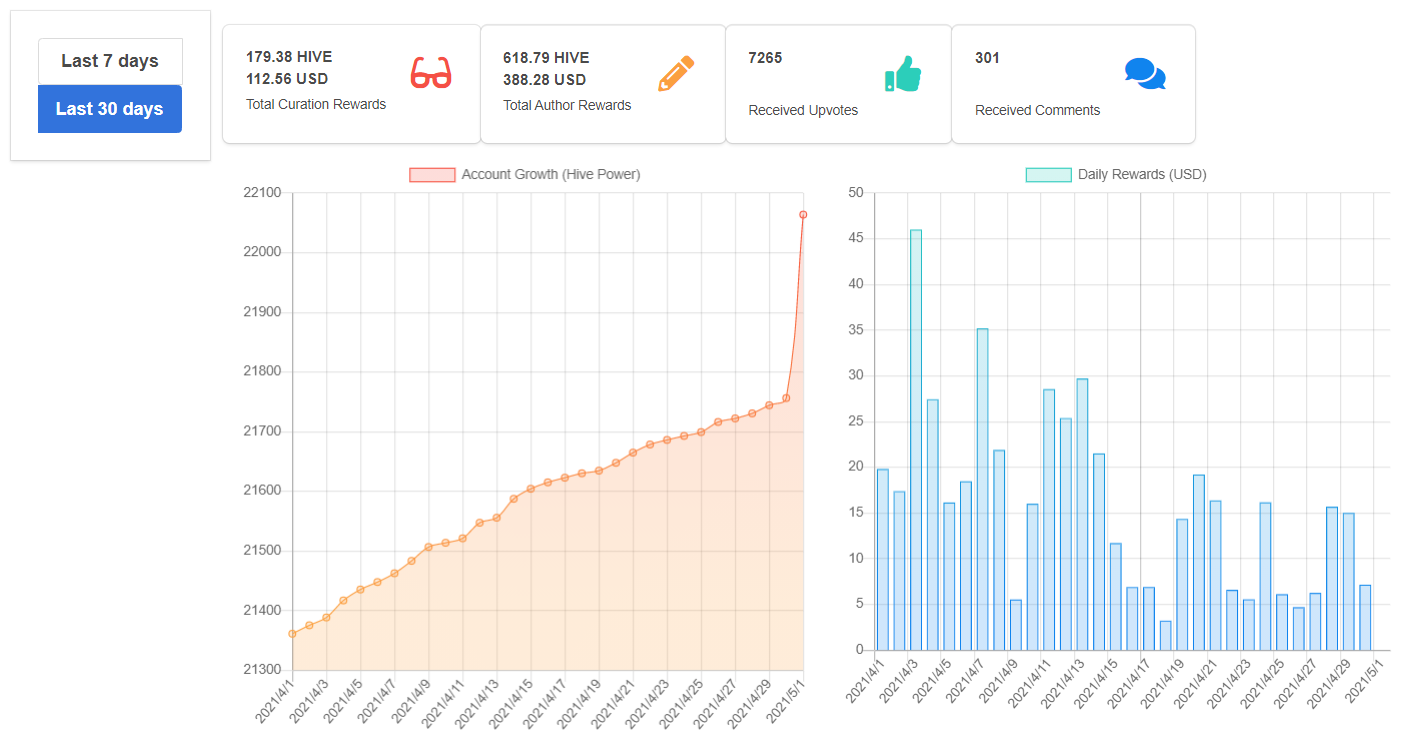Screen dimensions: 1403x748
Task: Hide the Account Growth (Hive Power) series label
Action: tap(551, 175)
